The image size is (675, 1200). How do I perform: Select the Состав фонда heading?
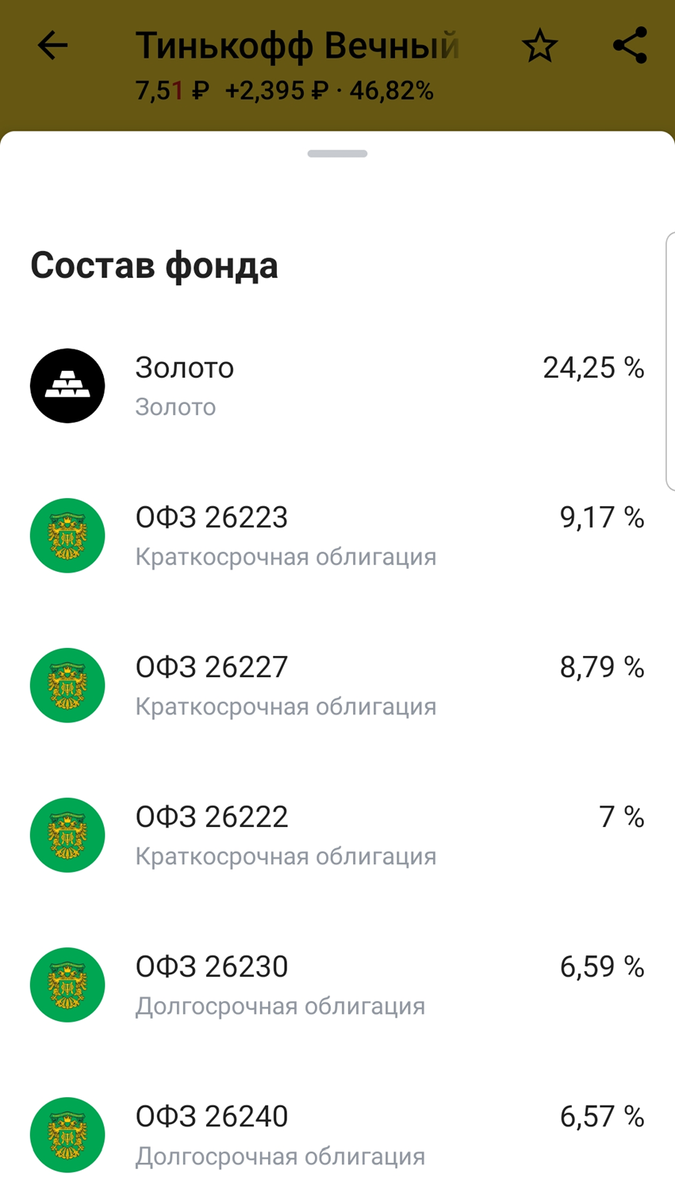[x=155, y=266]
